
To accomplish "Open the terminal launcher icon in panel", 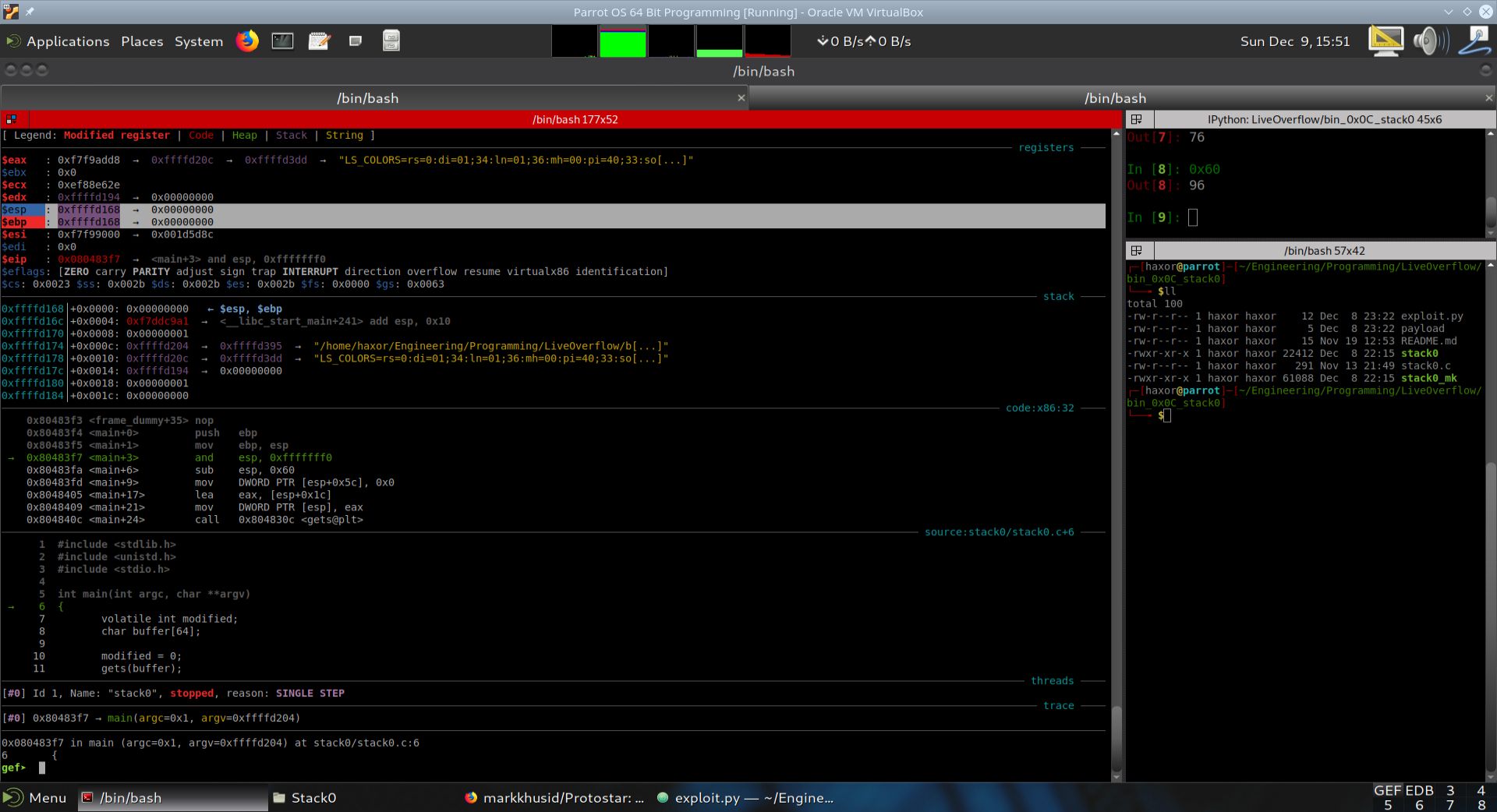I will coord(282,41).
